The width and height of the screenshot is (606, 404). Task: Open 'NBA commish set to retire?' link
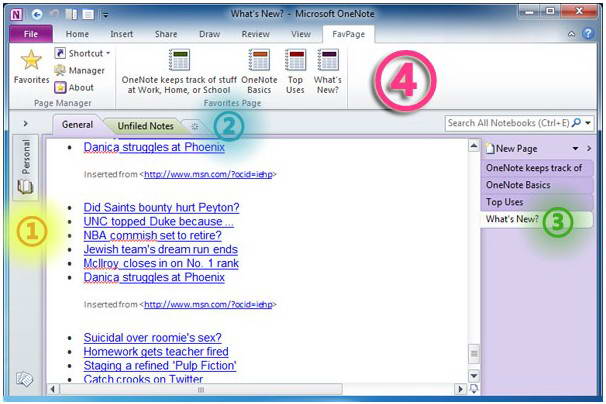(153, 235)
